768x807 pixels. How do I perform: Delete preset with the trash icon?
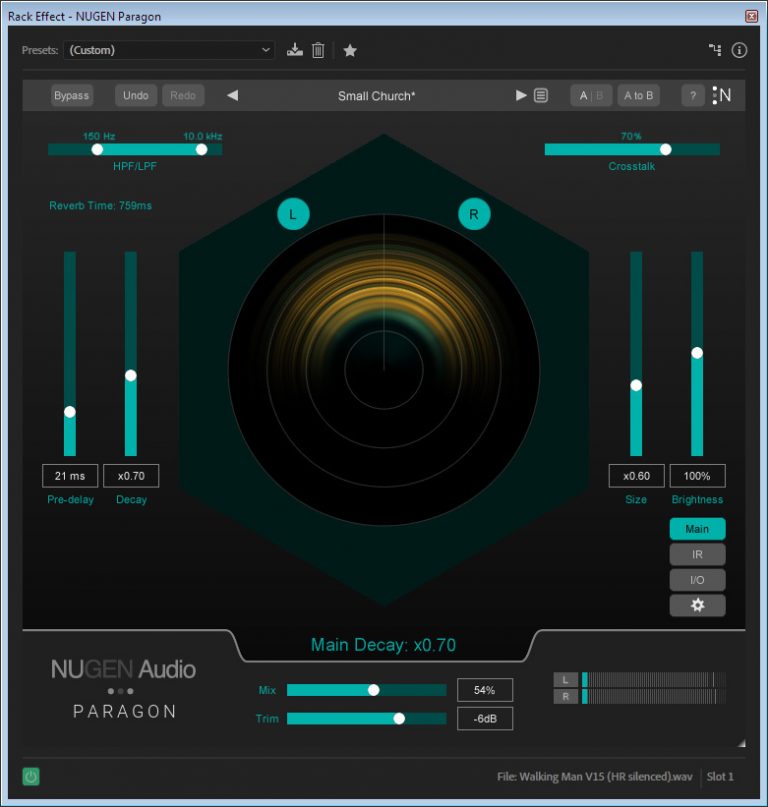(x=318, y=50)
